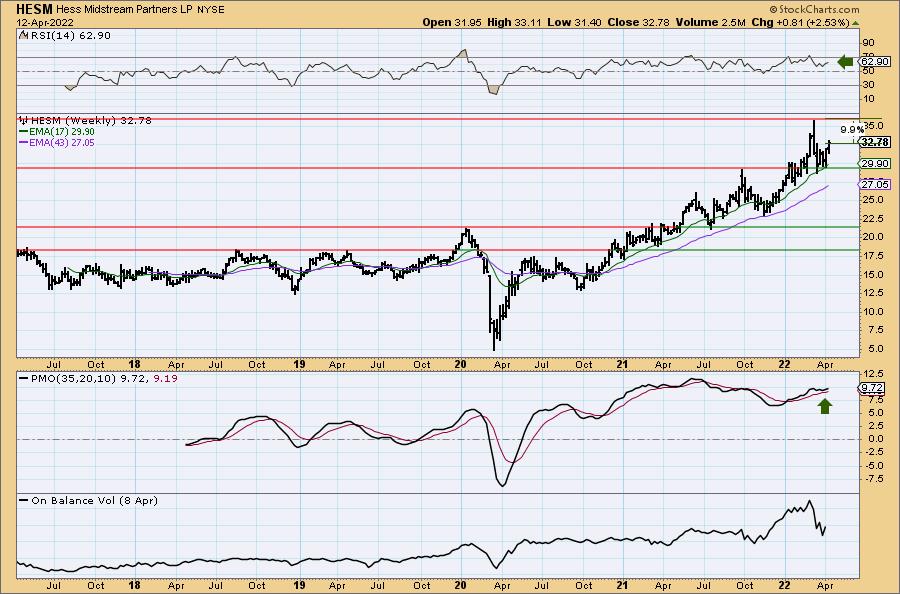
Task: Open the StockCharts.com copyright link
Action: point(814,9)
